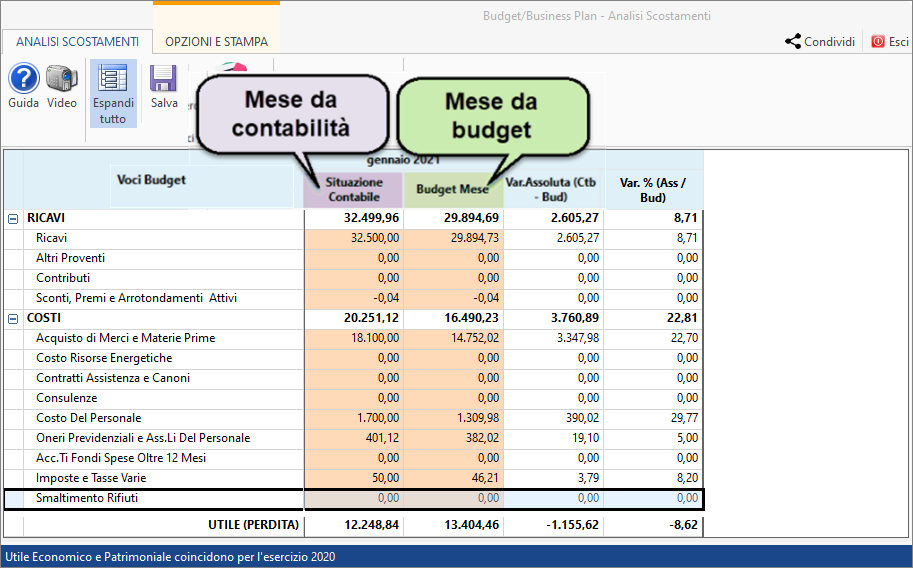Click the 32.499,96 RICAVI total cell
The width and height of the screenshot is (913, 568).
(353, 218)
